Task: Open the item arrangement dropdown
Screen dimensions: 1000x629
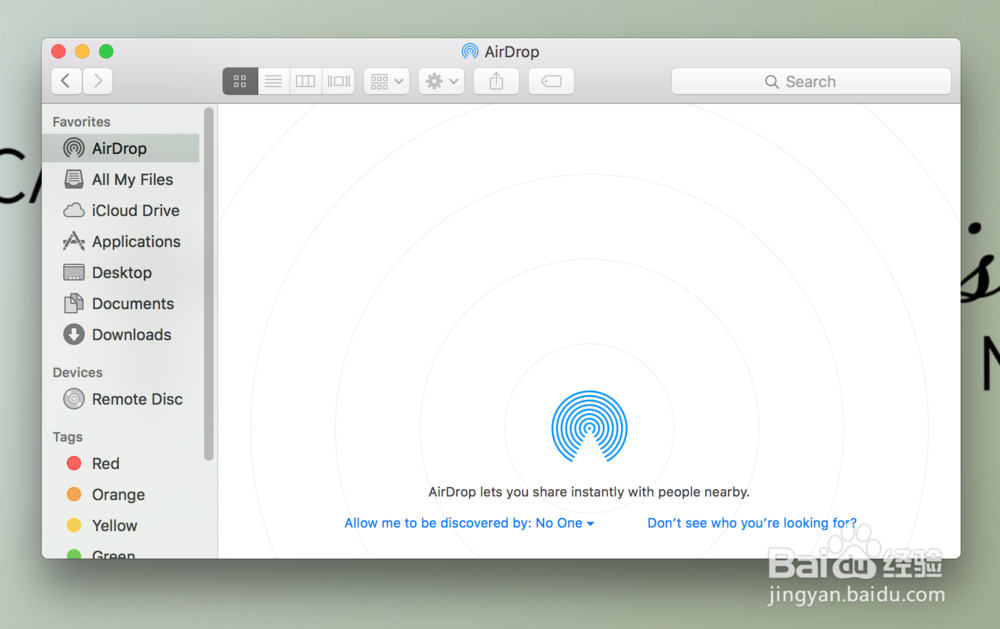Action: coord(386,81)
